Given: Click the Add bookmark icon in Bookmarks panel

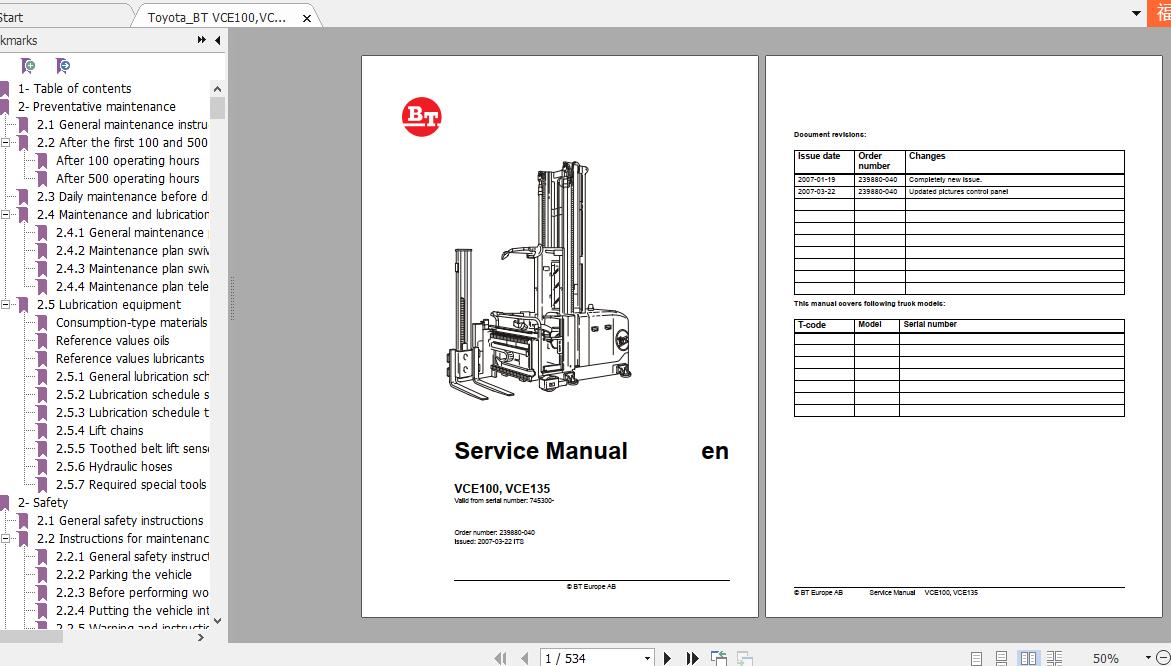Looking at the screenshot, I should tap(26, 66).
